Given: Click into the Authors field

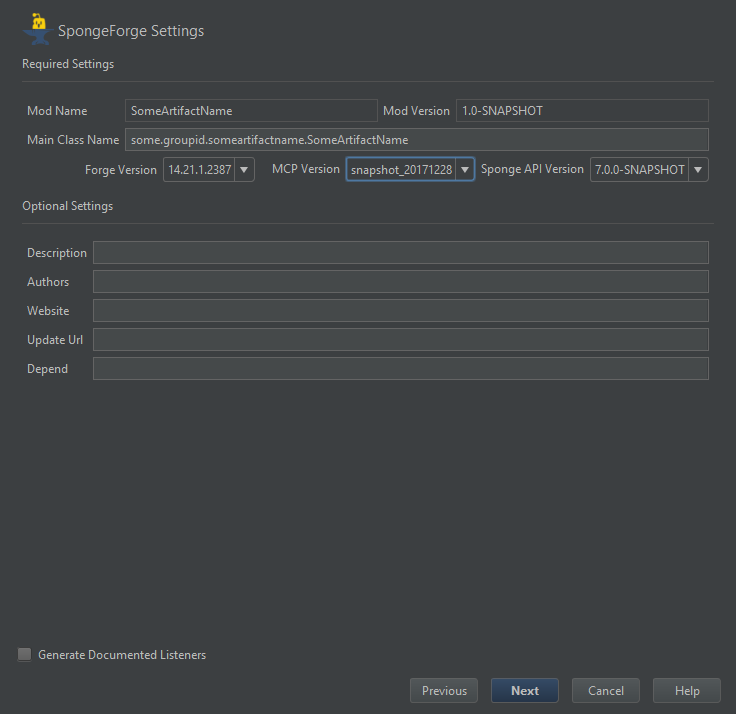Looking at the screenshot, I should click(401, 282).
